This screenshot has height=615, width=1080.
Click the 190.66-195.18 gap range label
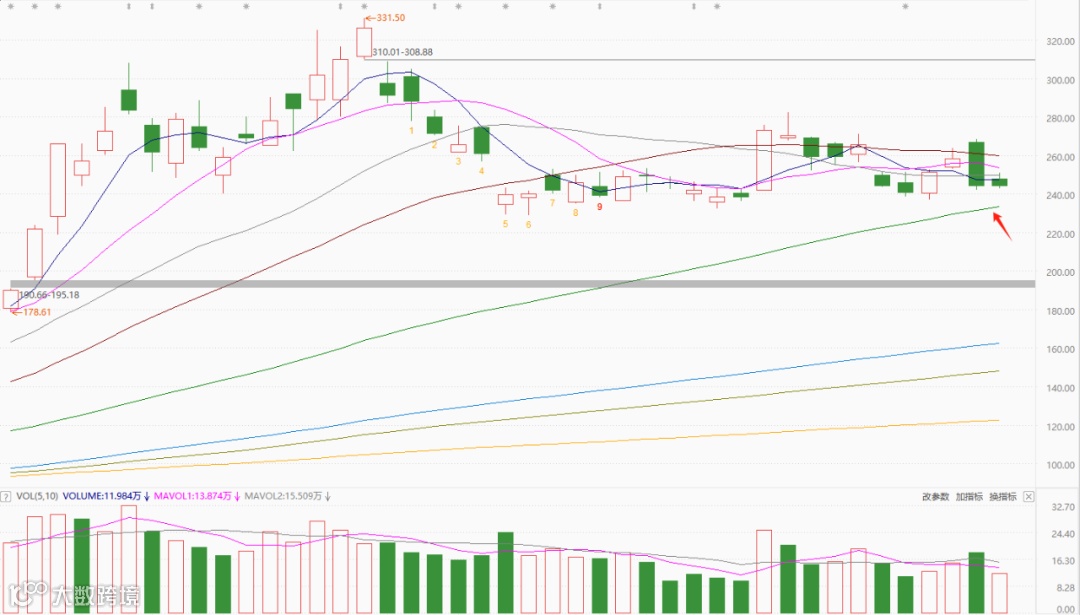coord(49,295)
